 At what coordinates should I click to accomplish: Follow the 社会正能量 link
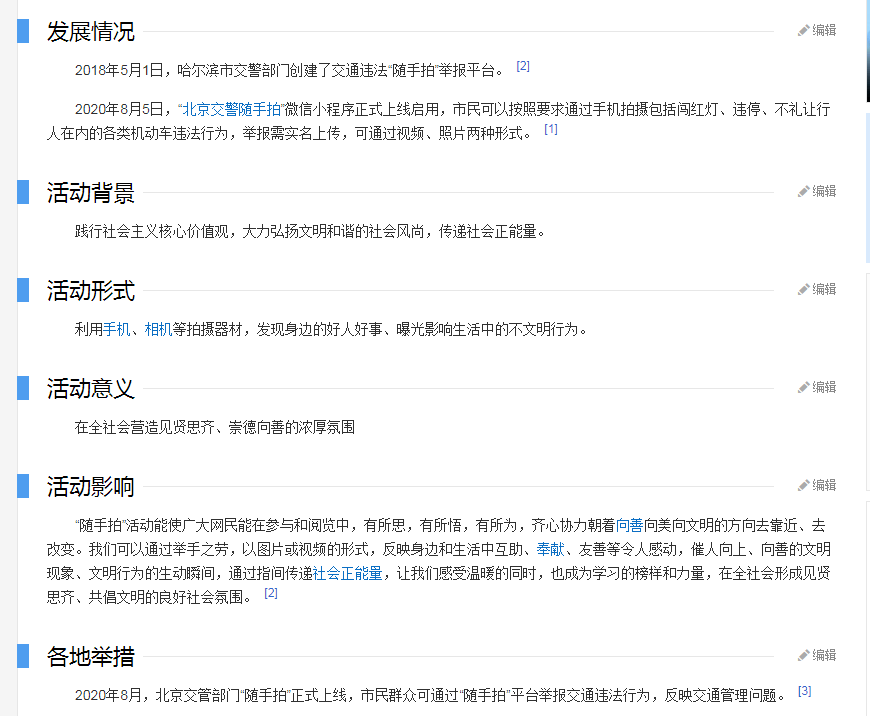click(x=348, y=573)
